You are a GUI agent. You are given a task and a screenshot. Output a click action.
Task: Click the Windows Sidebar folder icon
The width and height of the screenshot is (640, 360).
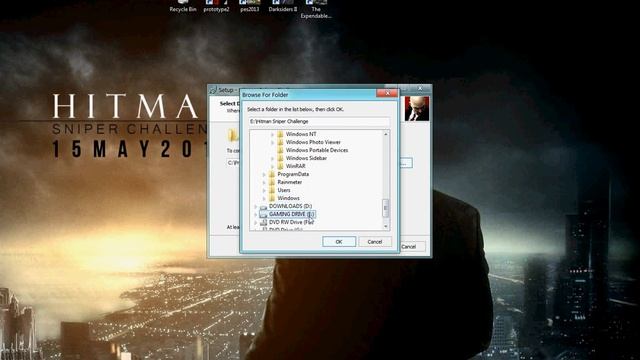coord(280,158)
